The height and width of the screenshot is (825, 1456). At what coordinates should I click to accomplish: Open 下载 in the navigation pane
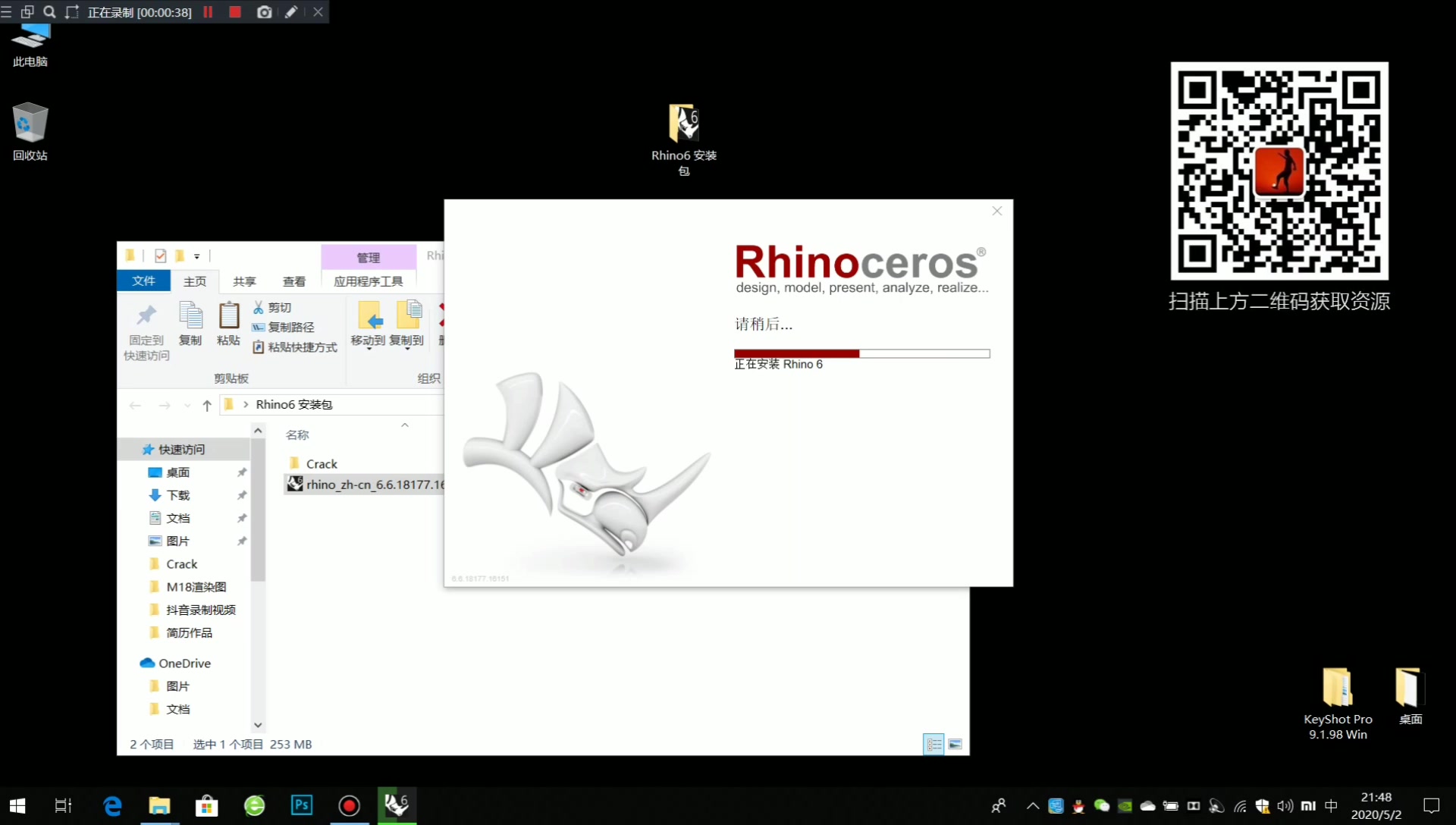(177, 494)
